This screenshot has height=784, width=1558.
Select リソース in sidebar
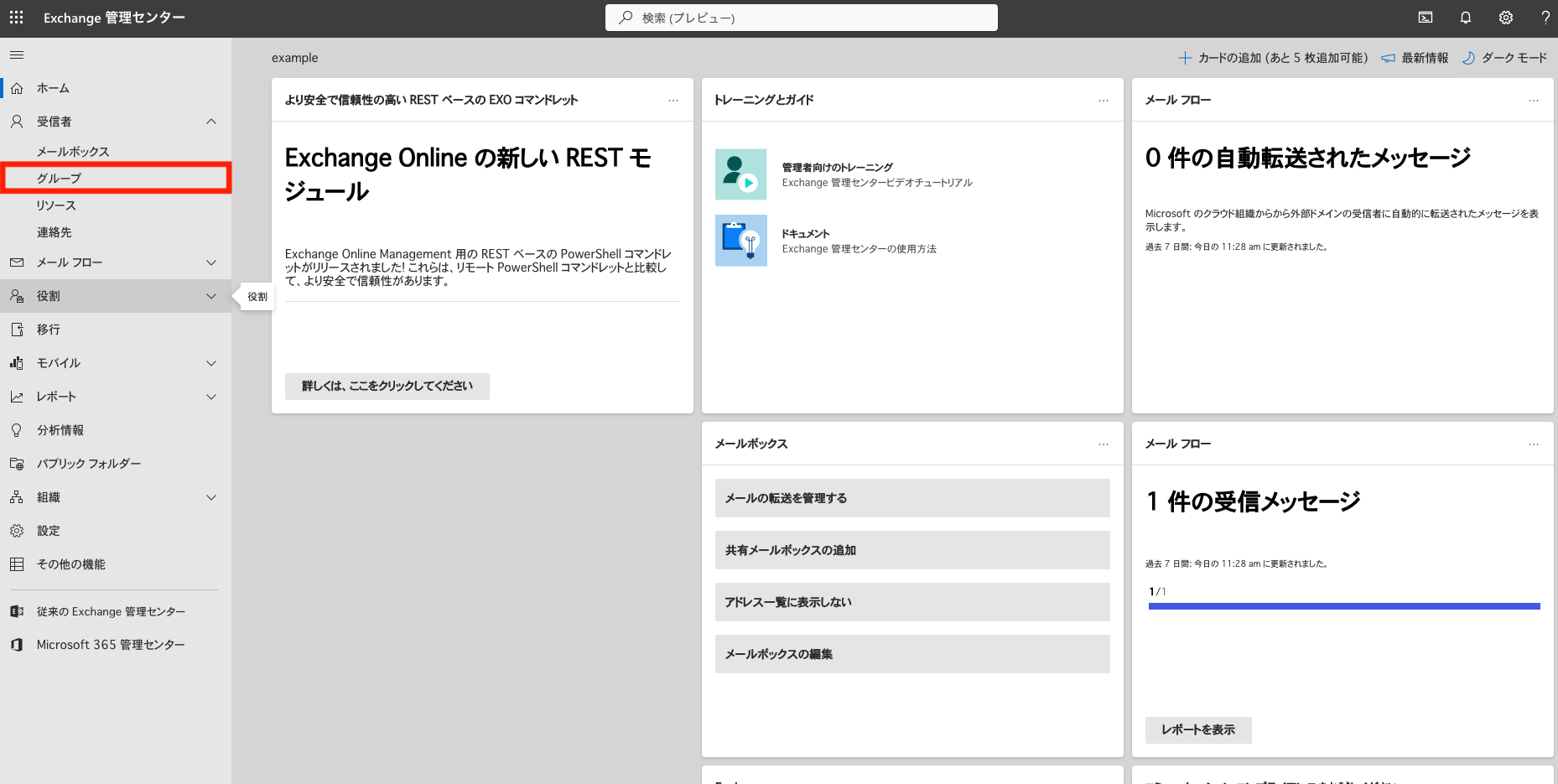click(x=116, y=205)
